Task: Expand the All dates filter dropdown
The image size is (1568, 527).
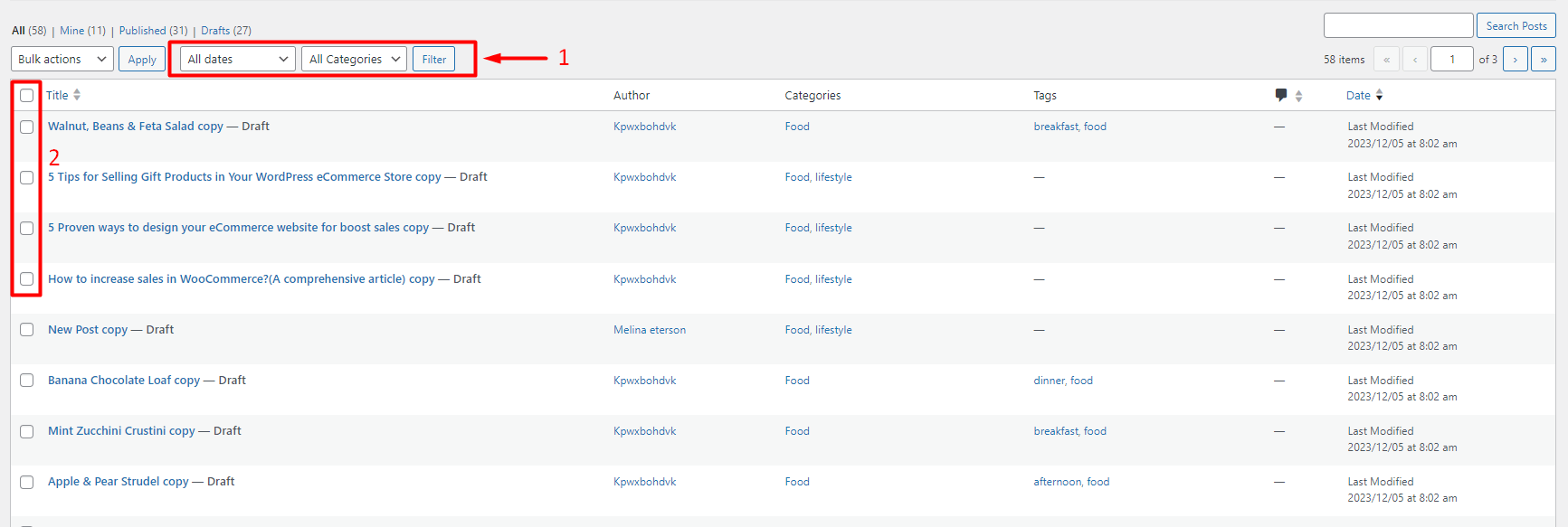Action: pos(238,60)
